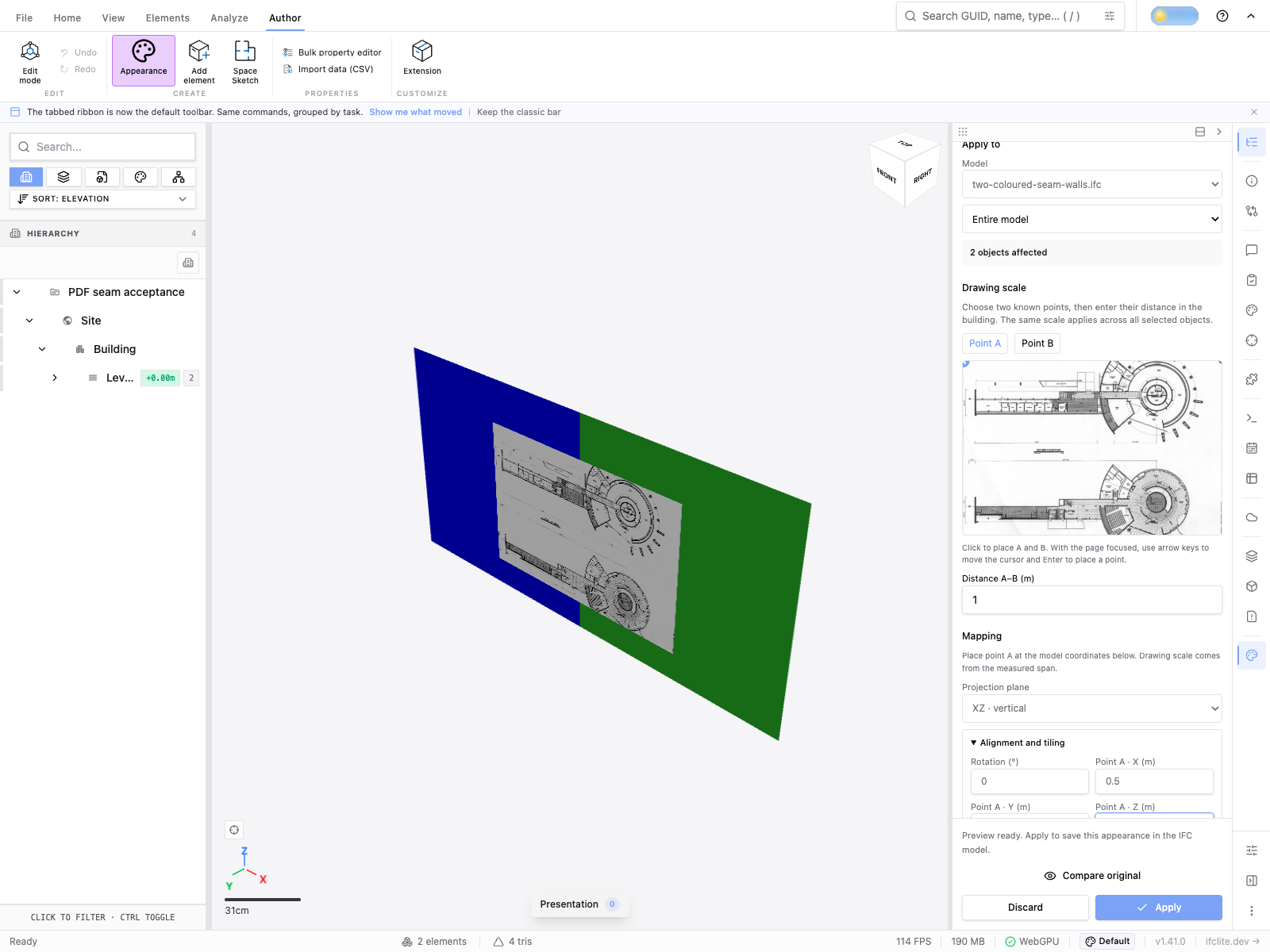Open the File menu

pyautogui.click(x=25, y=17)
